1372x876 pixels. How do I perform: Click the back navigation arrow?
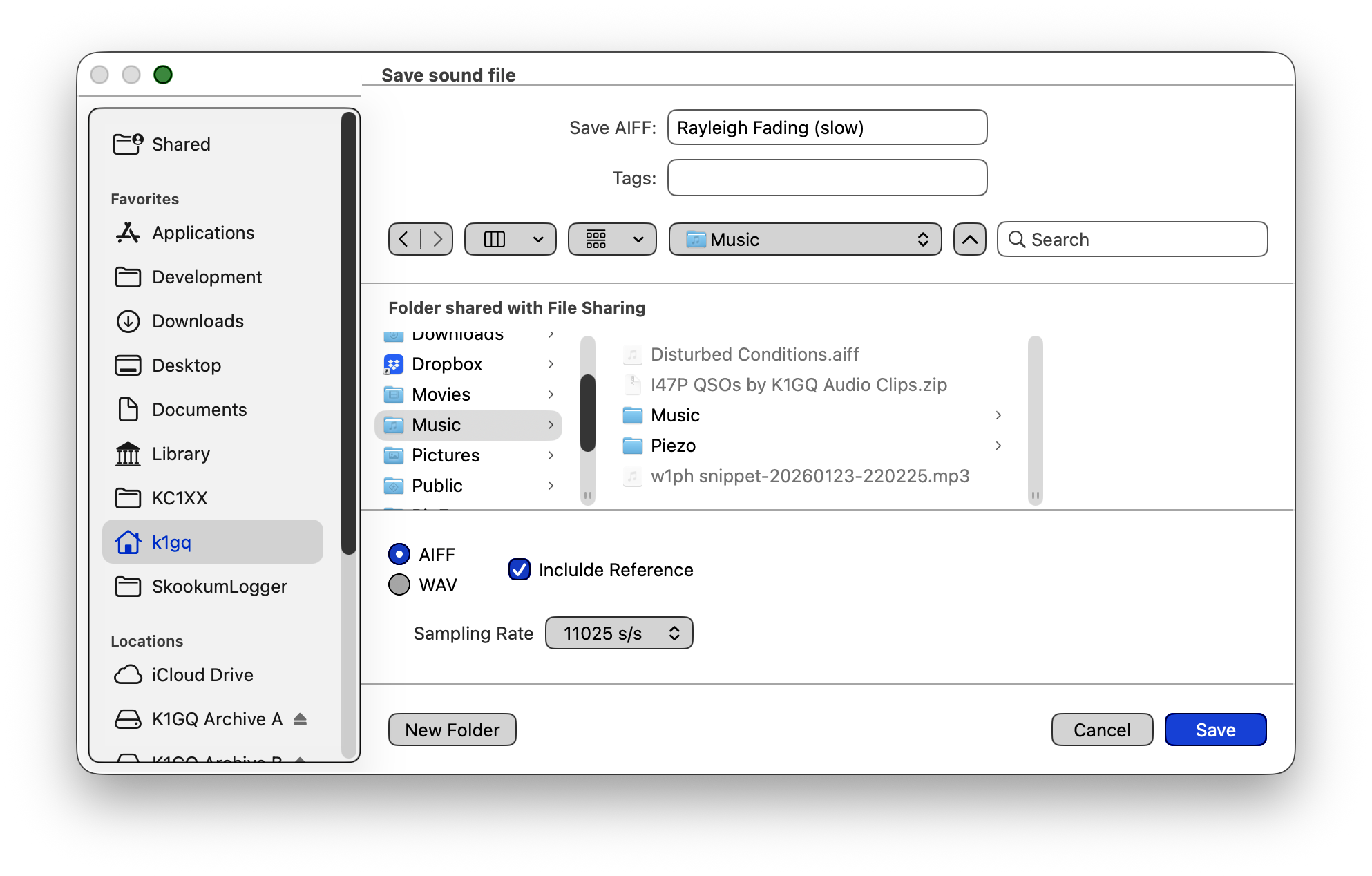404,239
